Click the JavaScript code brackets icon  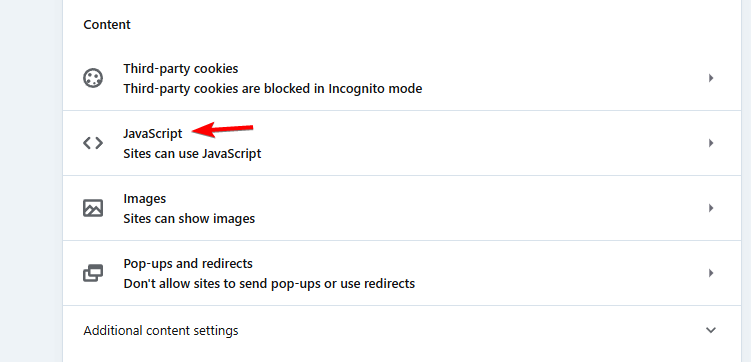coord(93,143)
